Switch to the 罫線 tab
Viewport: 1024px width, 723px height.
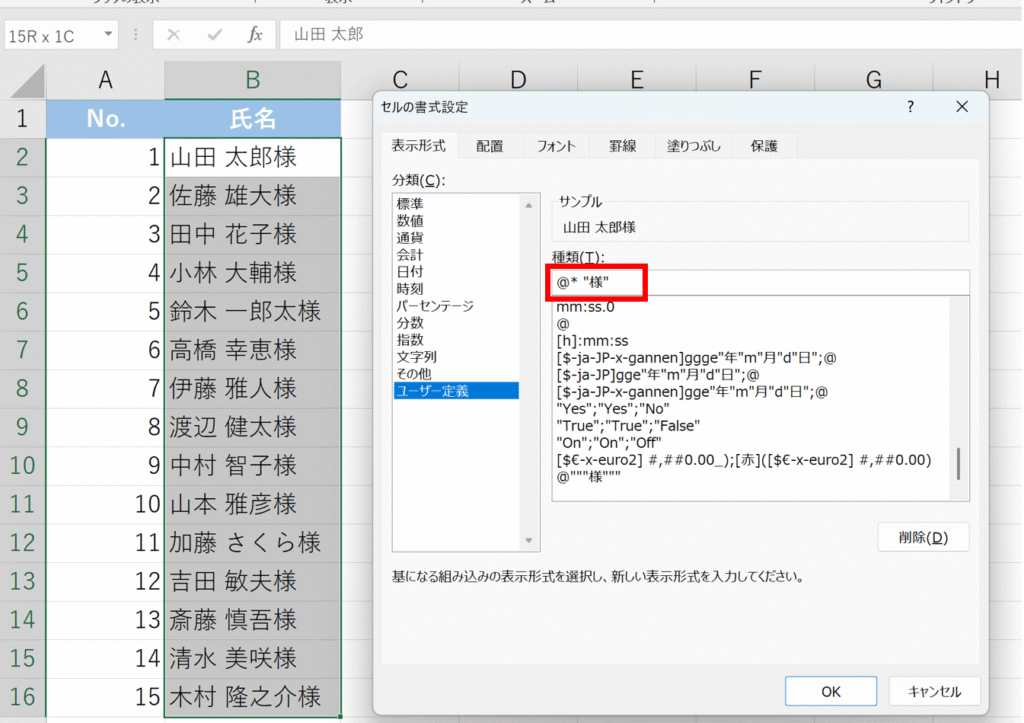point(622,146)
